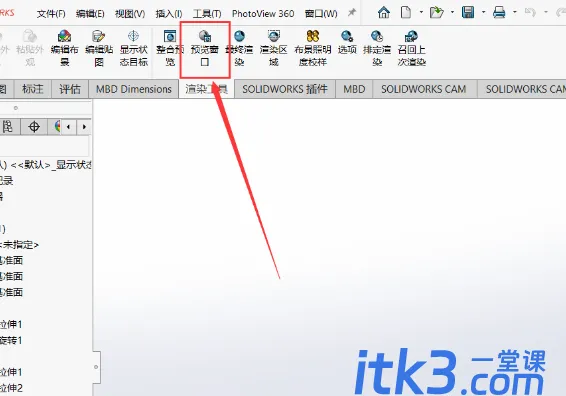
Task: Click the Open file folder icon
Action: [437, 13]
